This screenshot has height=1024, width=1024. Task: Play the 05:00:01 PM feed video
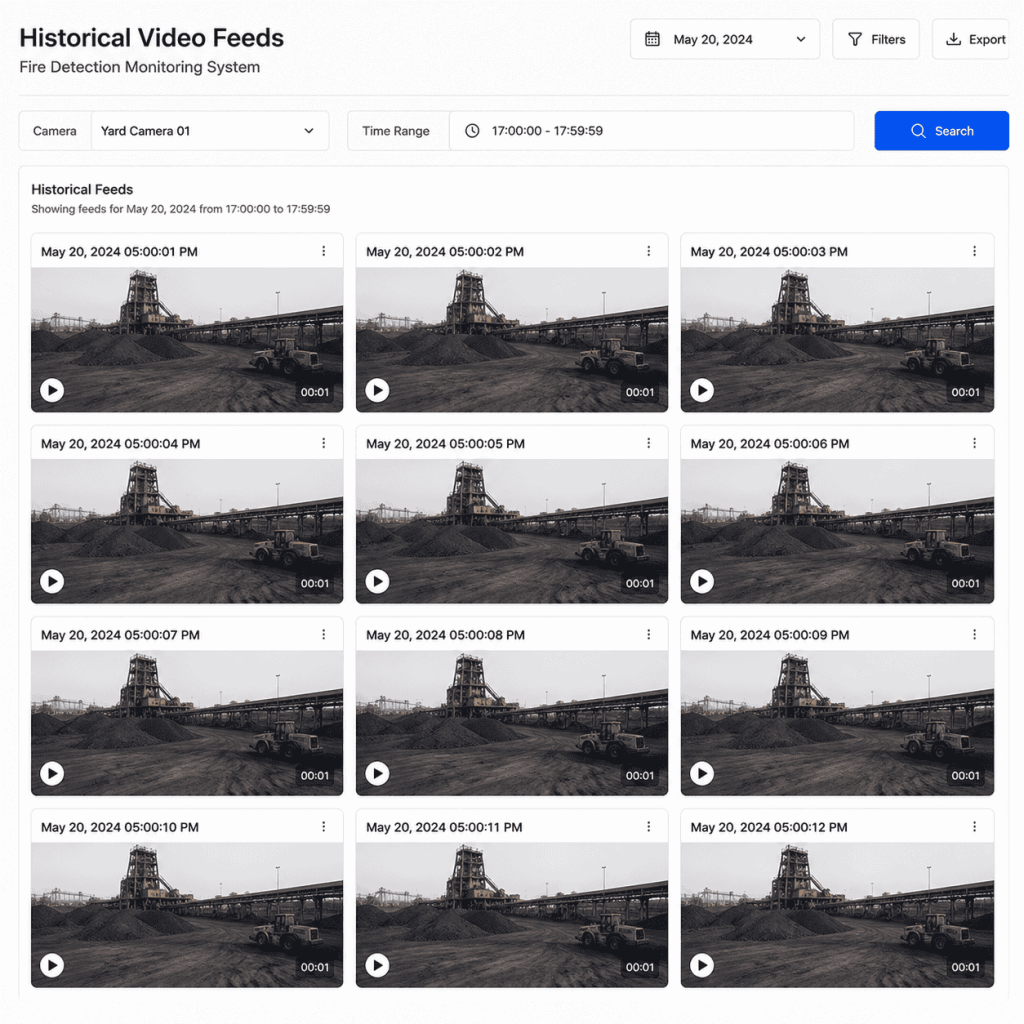click(52, 391)
